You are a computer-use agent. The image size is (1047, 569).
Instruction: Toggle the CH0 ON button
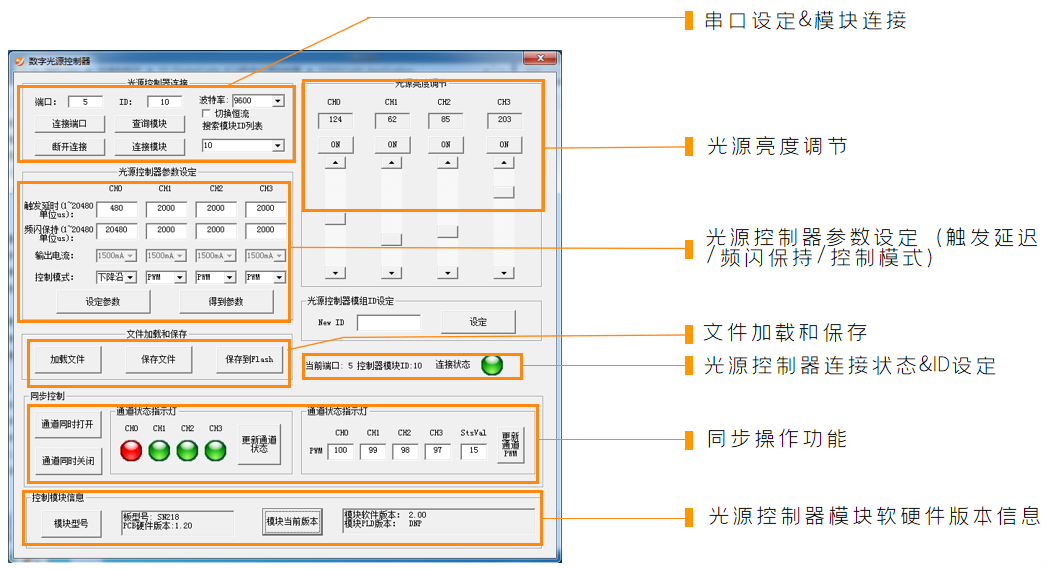(x=335, y=144)
